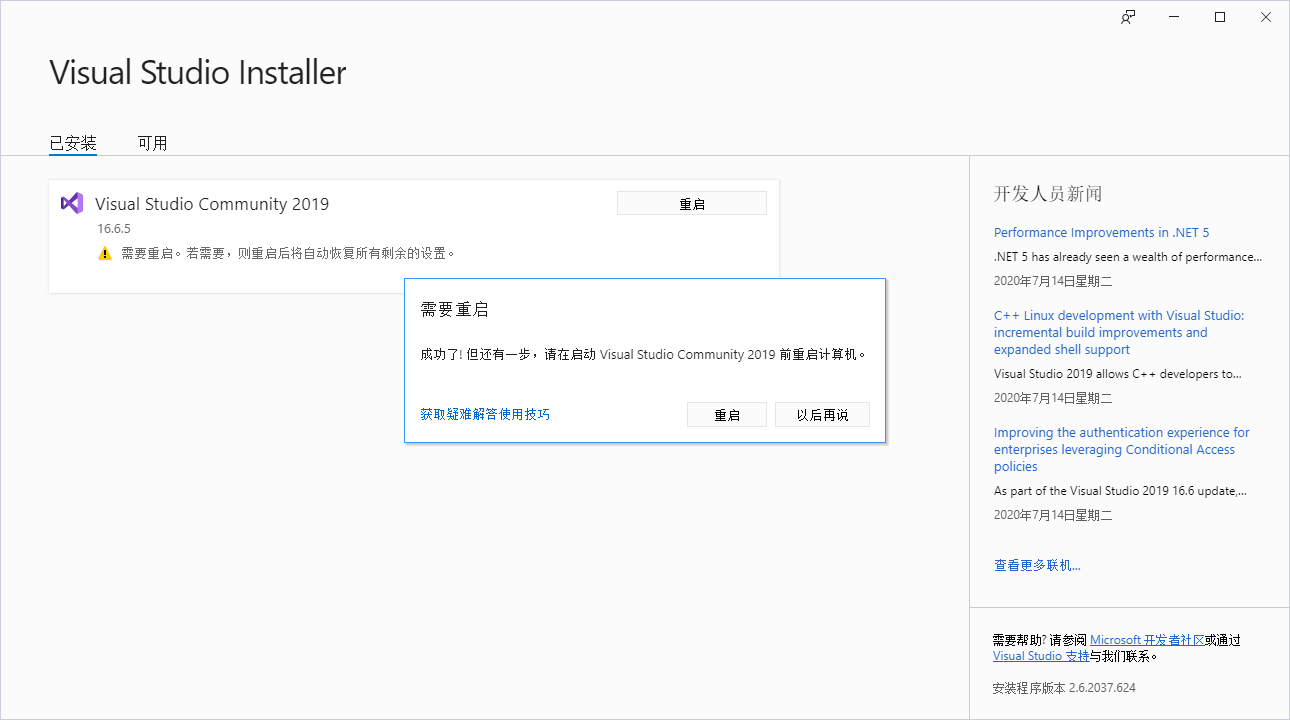Click the Visual Studio Installer title
This screenshot has height=720, width=1290.
click(198, 72)
